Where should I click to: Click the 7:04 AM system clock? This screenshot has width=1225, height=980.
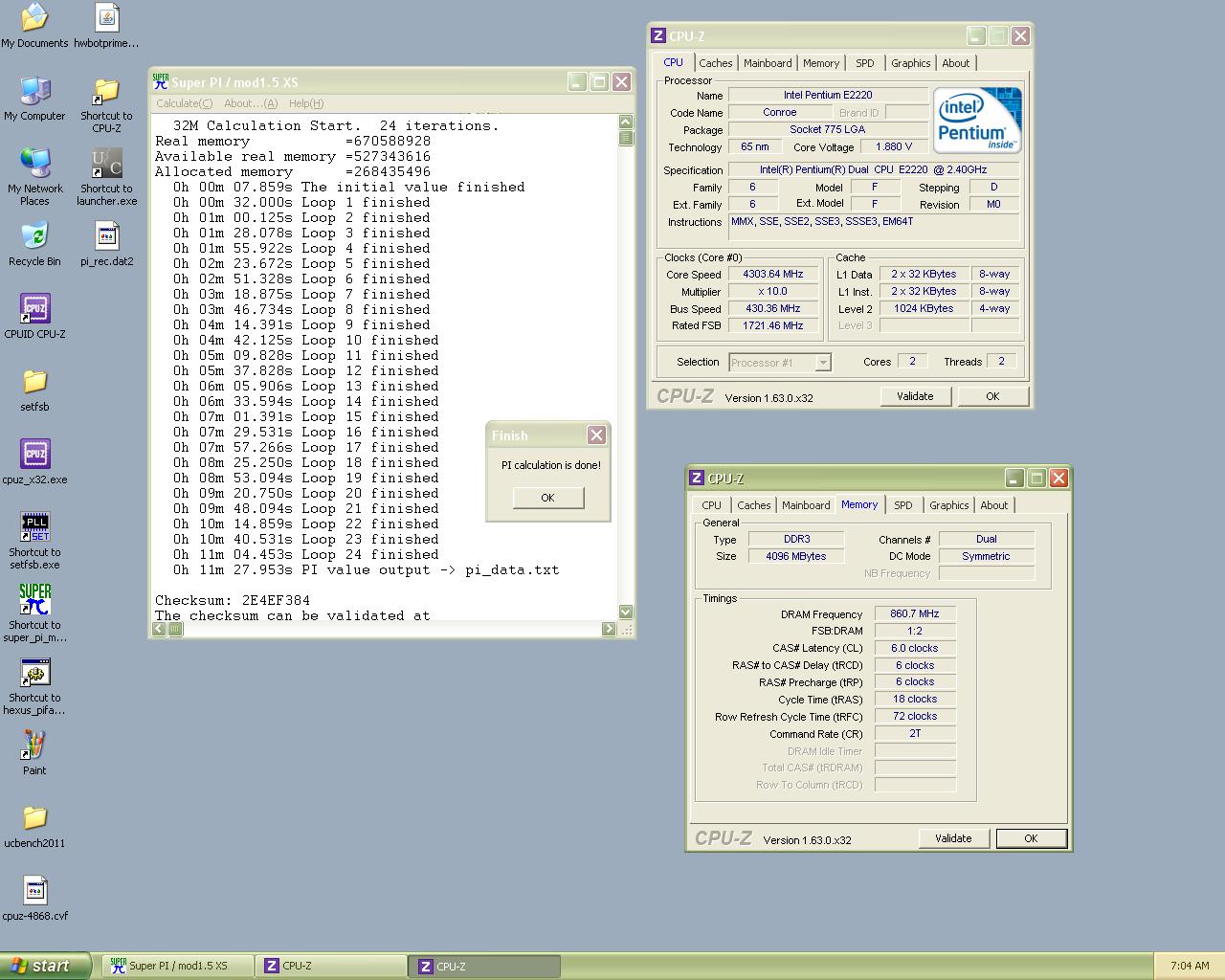click(x=1190, y=967)
